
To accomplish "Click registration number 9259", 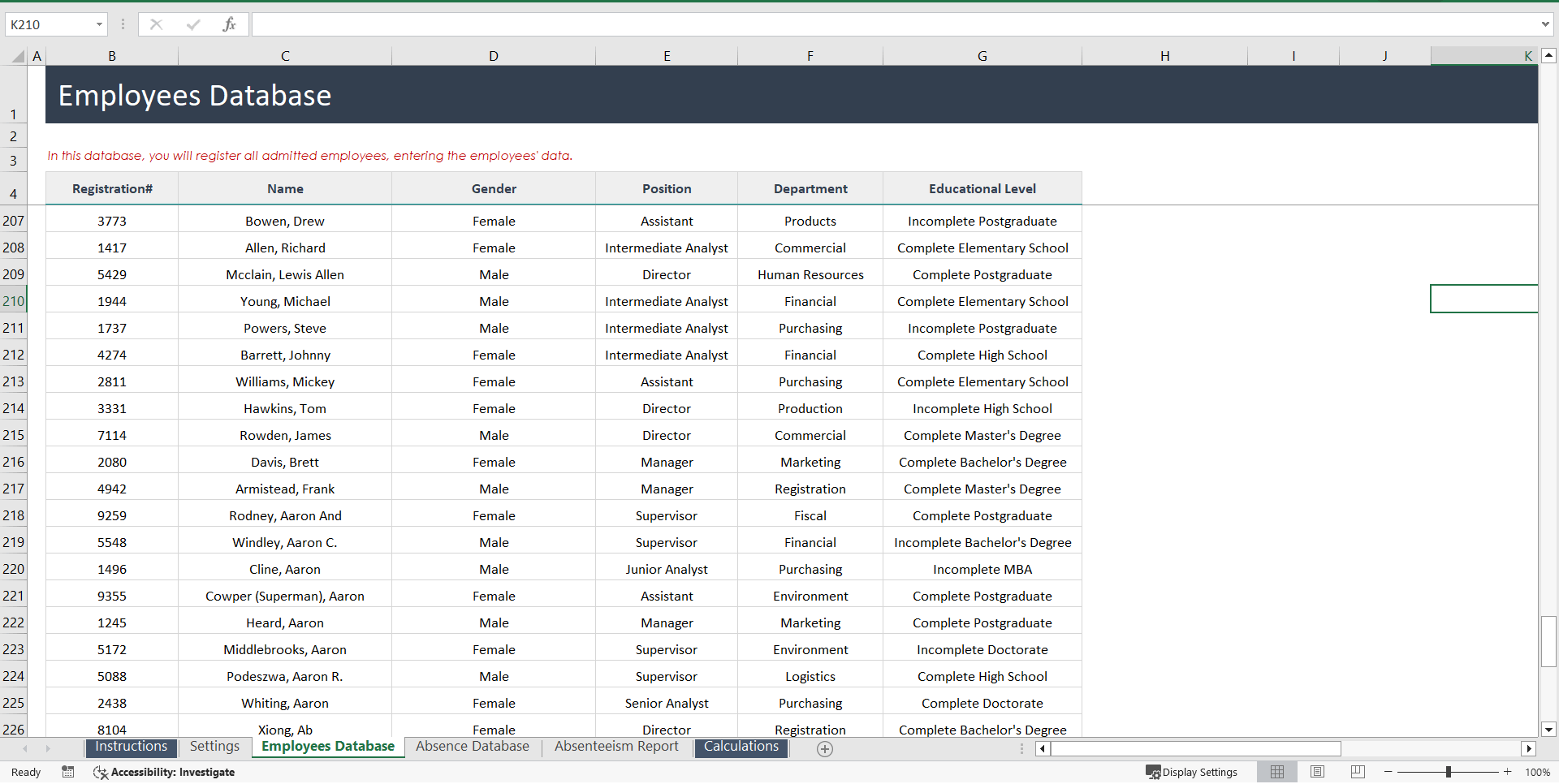I will 112,515.
